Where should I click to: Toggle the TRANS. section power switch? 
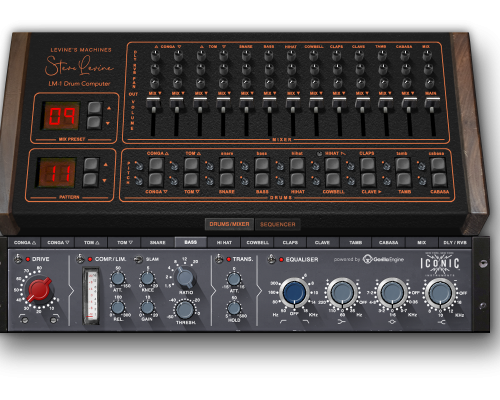[x=219, y=259]
